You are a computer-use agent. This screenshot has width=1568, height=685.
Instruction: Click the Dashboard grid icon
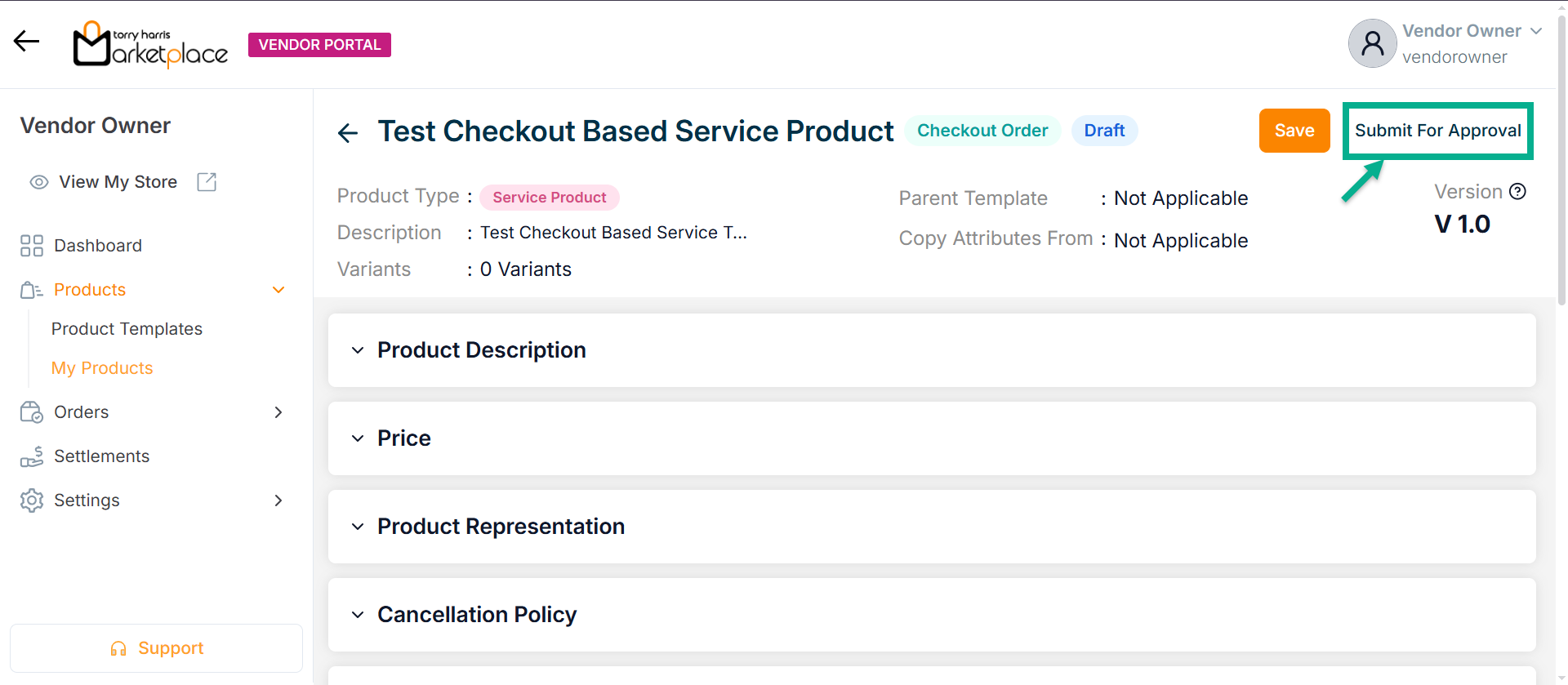point(32,246)
